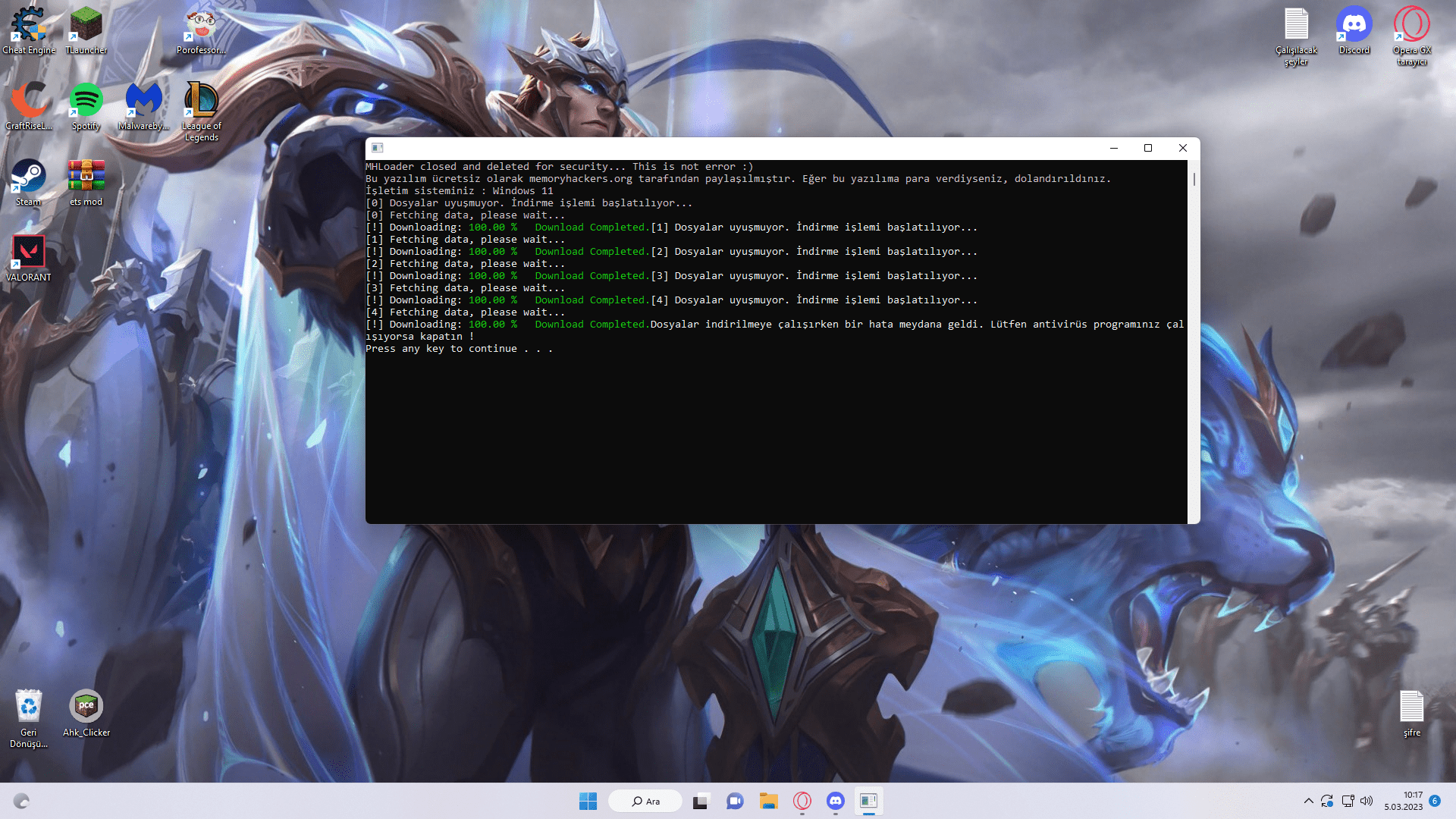Select the Ahk_Clicker desktop icon
This screenshot has width=1456, height=819.
tap(86, 713)
